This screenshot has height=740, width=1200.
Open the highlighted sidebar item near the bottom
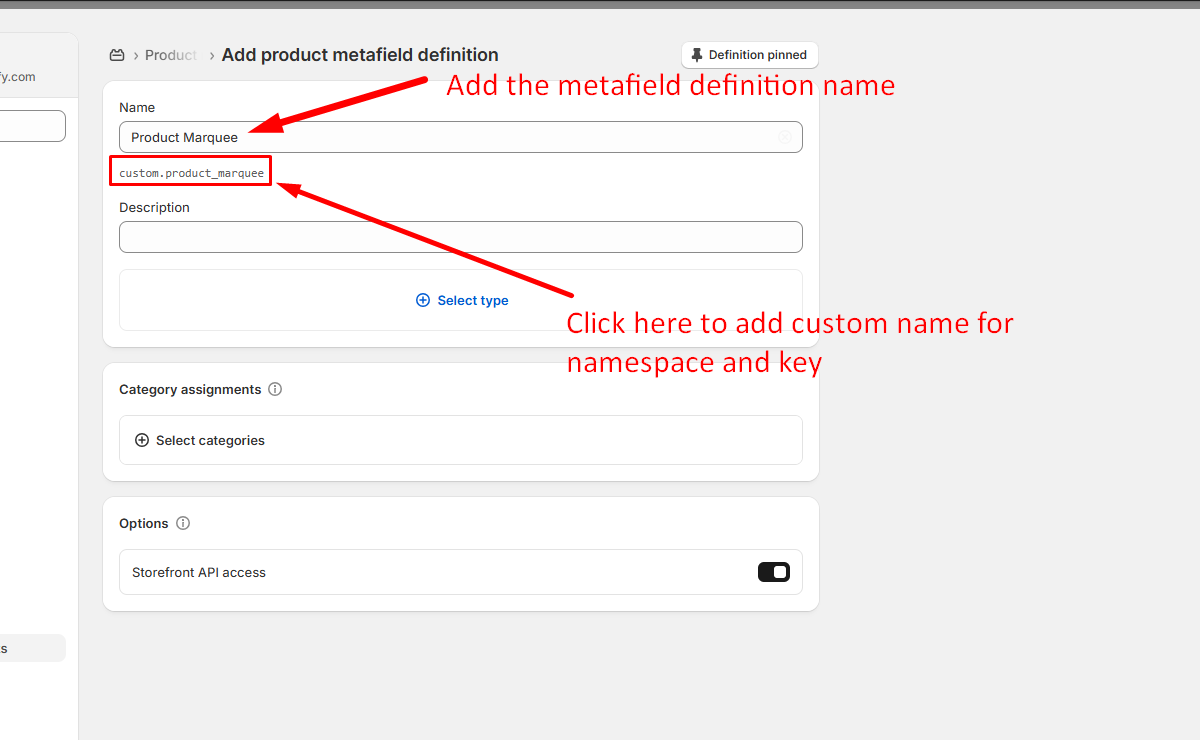coord(30,648)
